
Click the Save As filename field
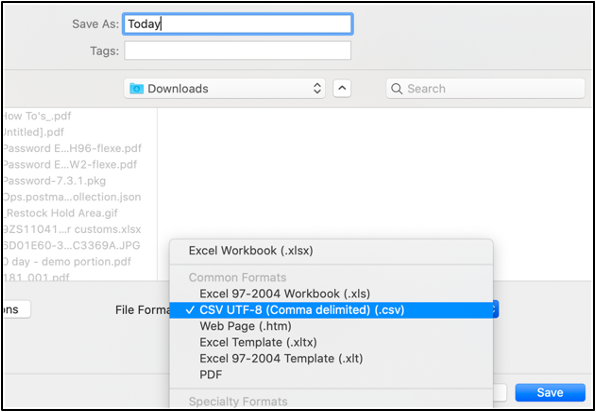pos(238,24)
